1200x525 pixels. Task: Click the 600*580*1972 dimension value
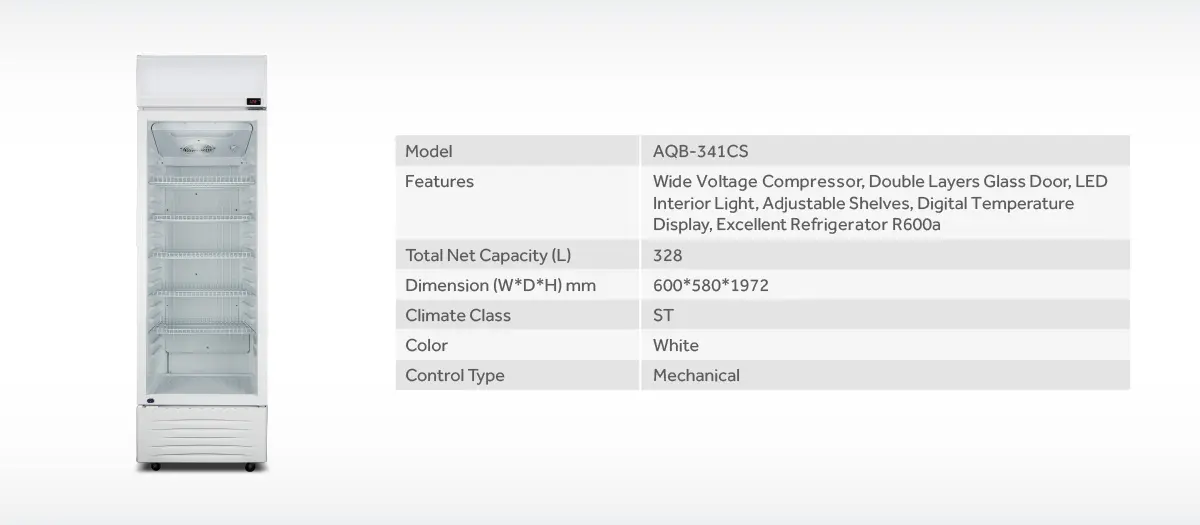[x=710, y=285]
